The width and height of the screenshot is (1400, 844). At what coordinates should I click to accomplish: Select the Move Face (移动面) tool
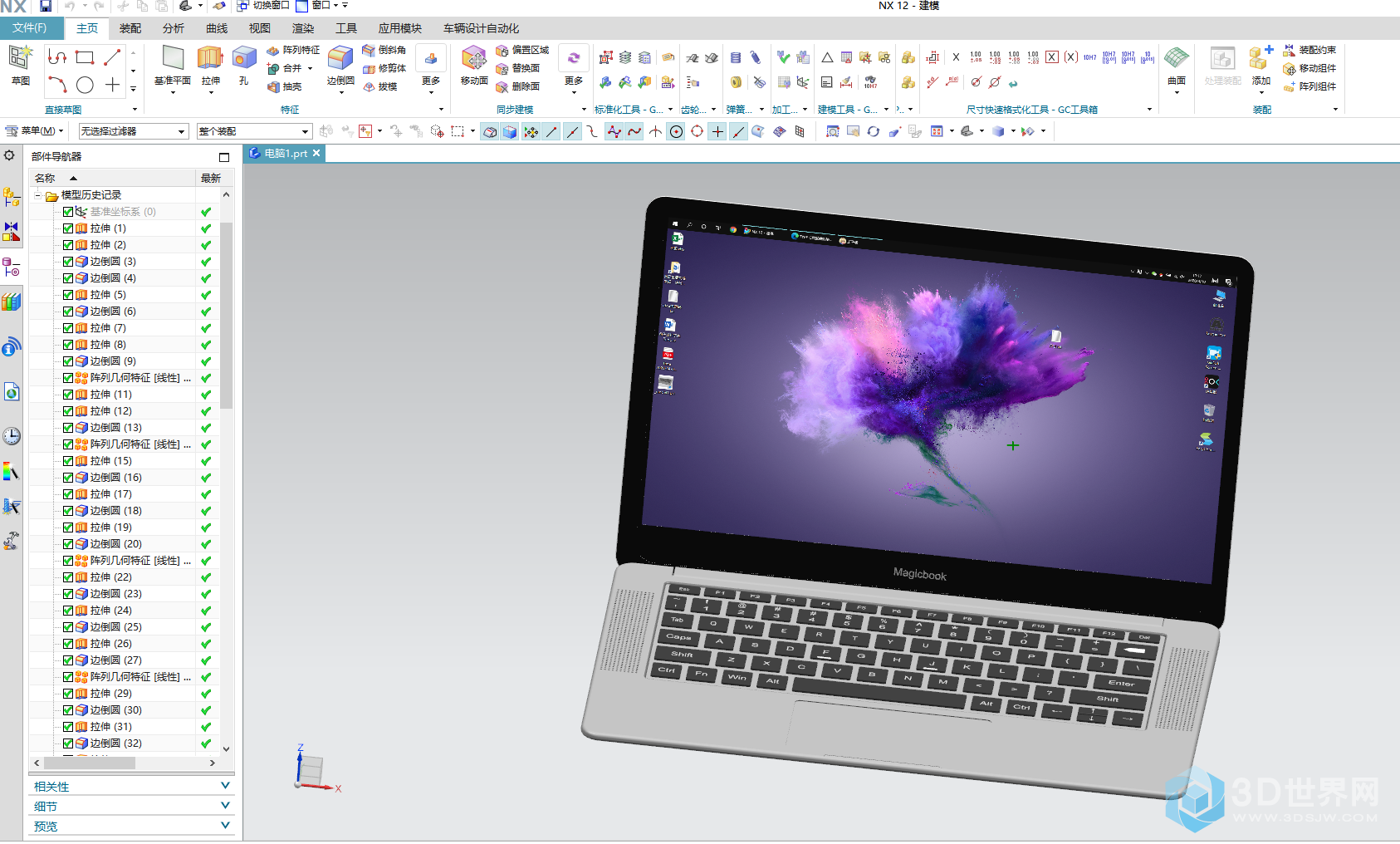click(x=474, y=66)
